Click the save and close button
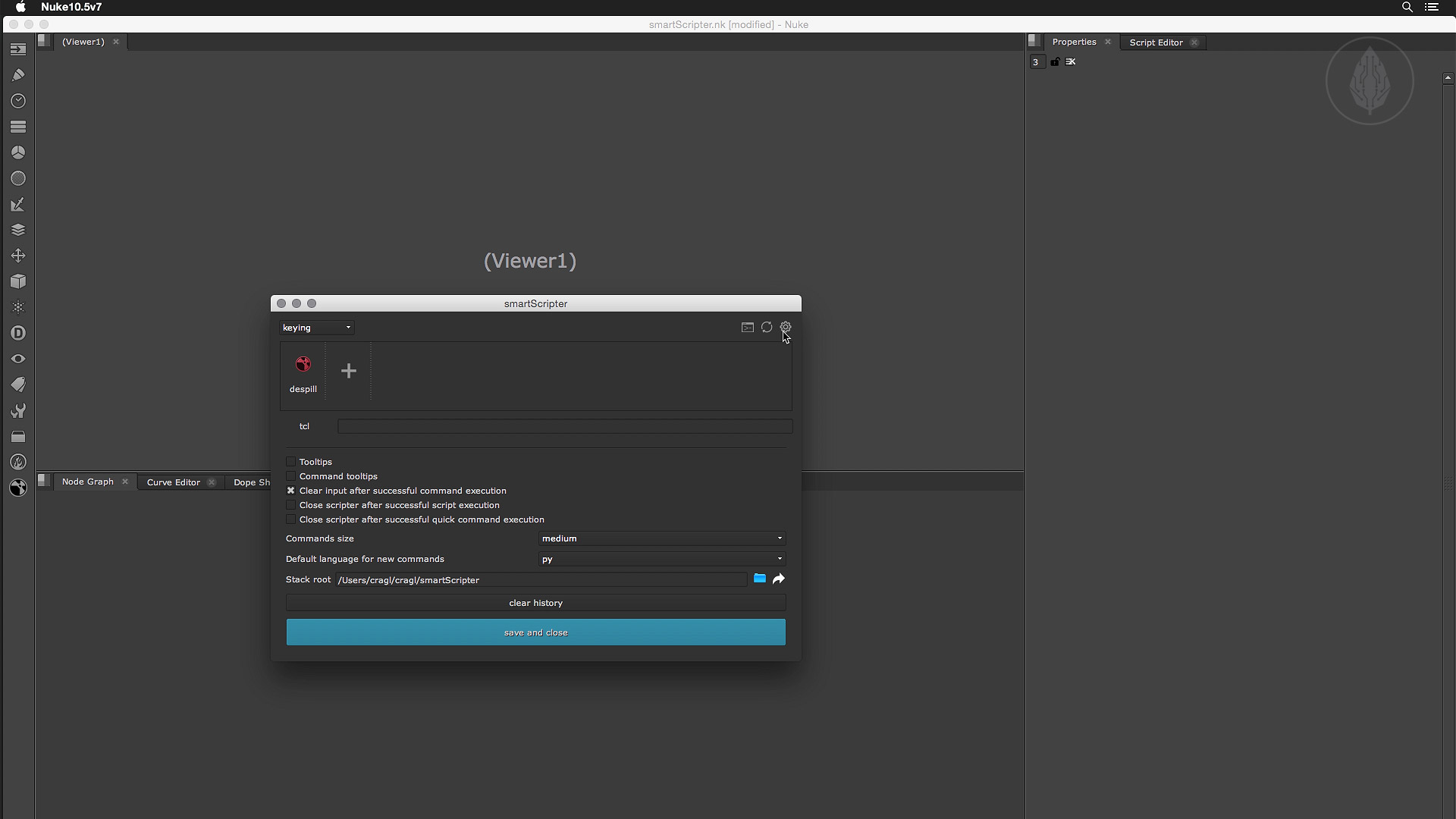 535,632
